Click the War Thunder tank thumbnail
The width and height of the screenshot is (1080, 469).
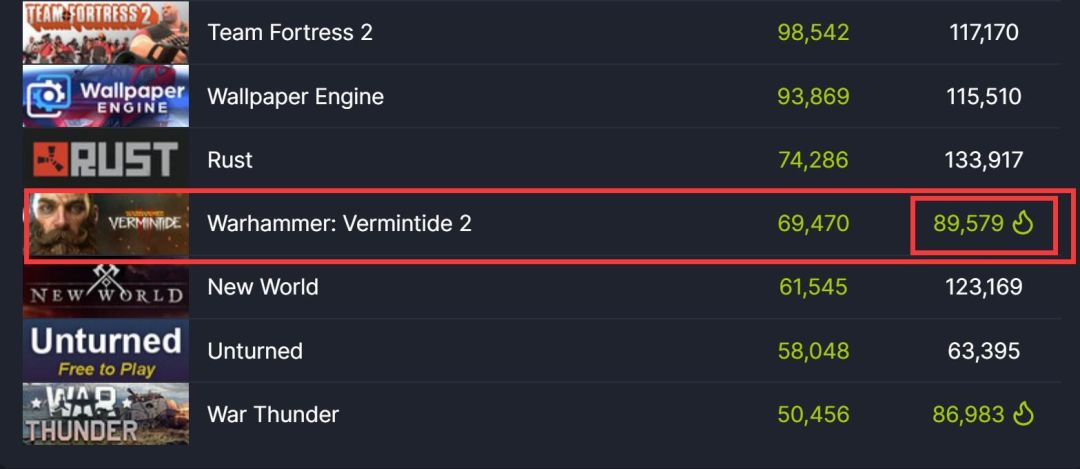(106, 414)
